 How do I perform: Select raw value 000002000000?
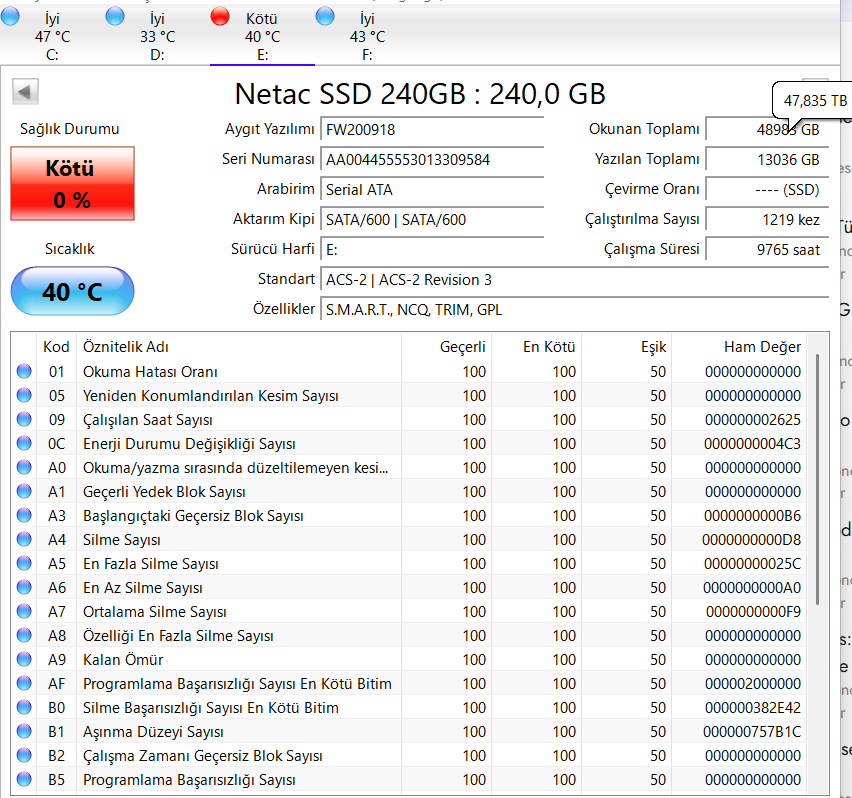(753, 683)
